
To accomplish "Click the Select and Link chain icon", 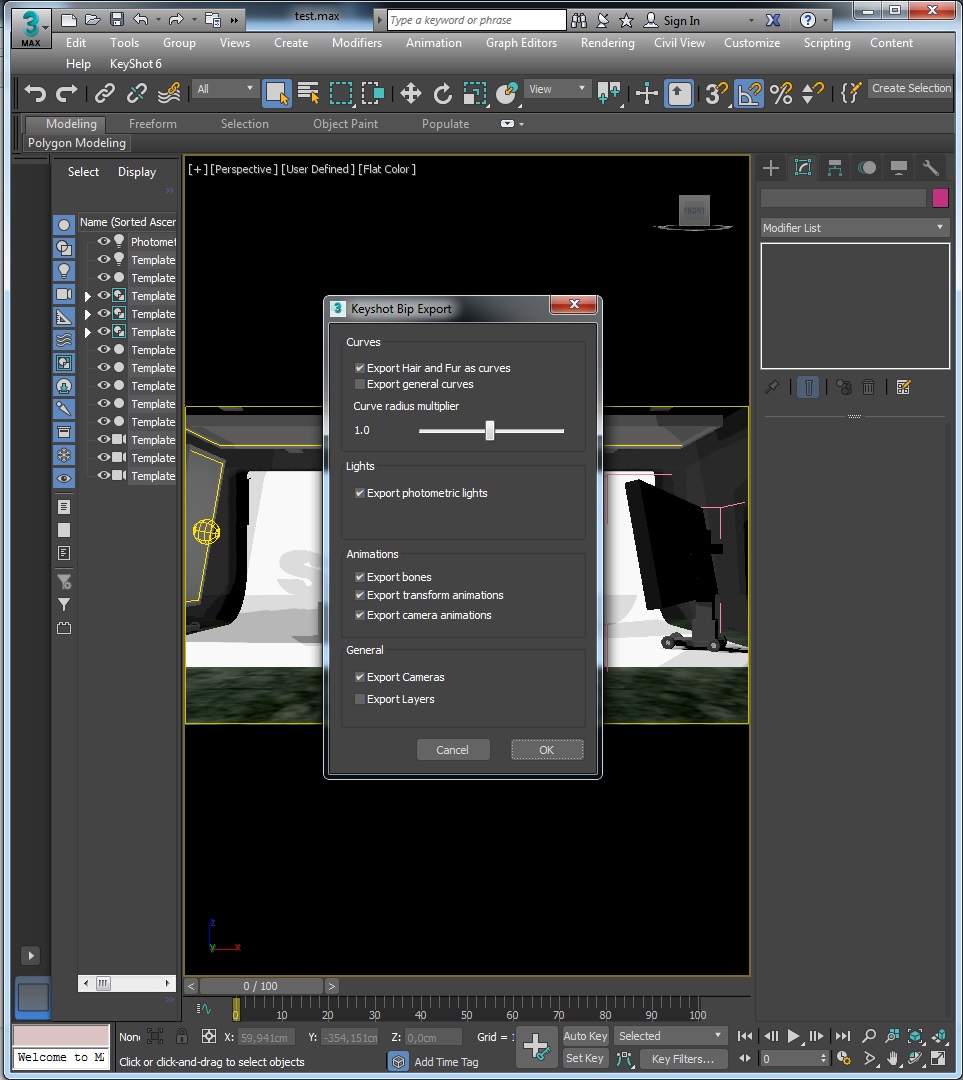I will pyautogui.click(x=105, y=93).
